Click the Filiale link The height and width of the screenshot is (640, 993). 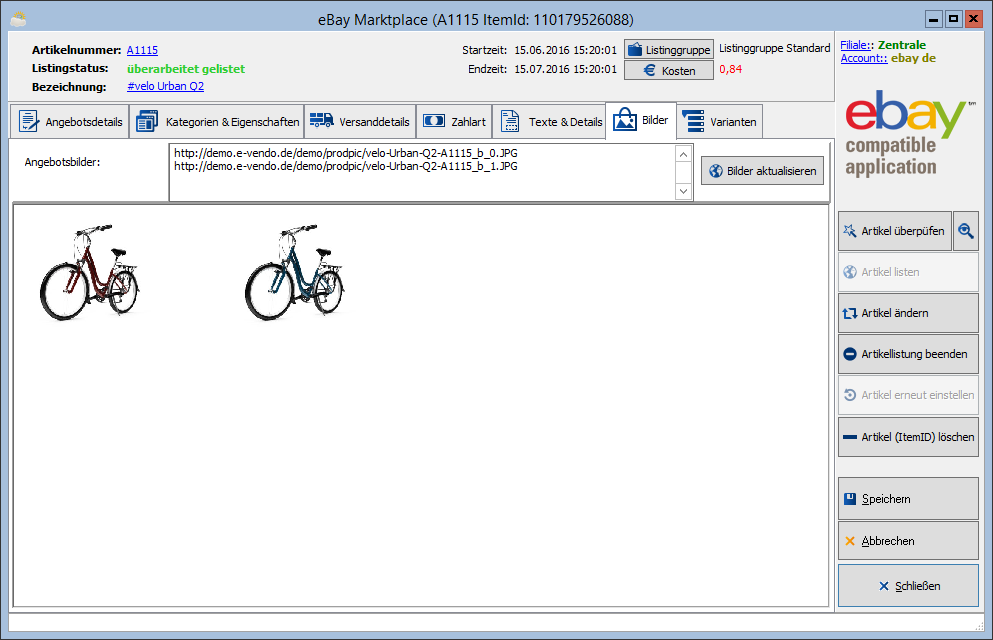[856, 45]
